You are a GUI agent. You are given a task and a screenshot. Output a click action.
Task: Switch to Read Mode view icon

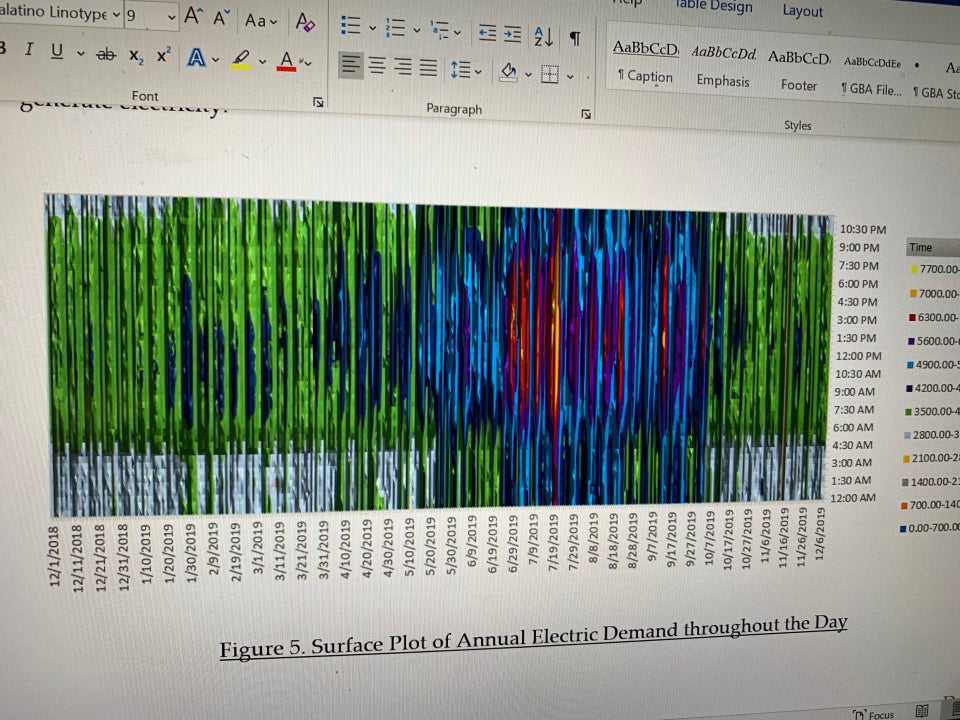point(921,711)
